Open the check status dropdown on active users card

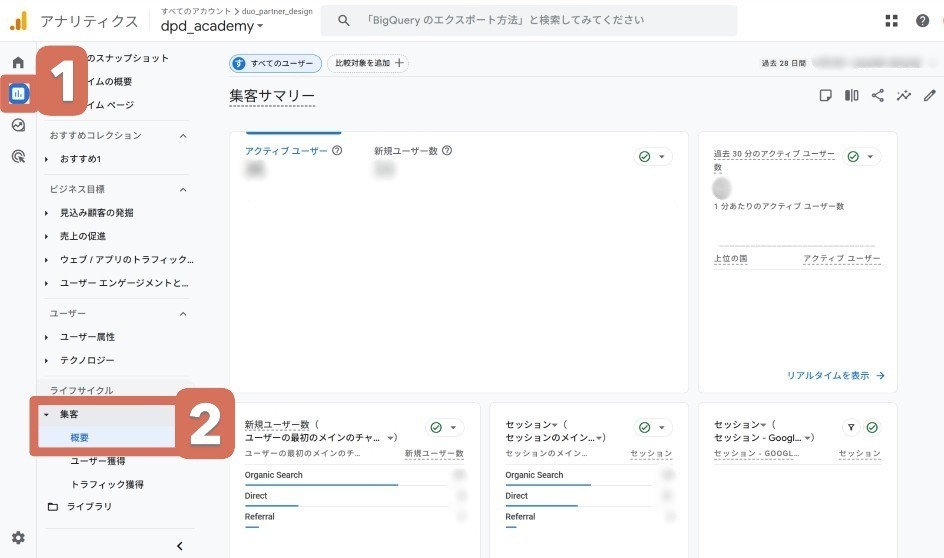click(x=654, y=157)
